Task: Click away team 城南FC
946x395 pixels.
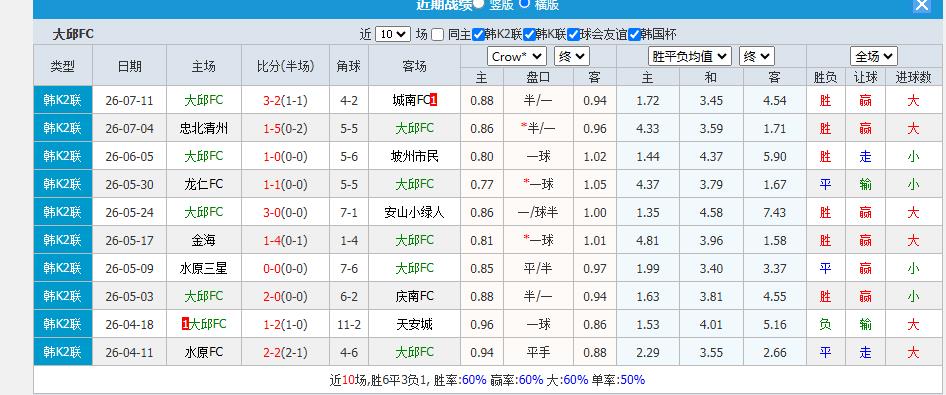Action: point(411,100)
